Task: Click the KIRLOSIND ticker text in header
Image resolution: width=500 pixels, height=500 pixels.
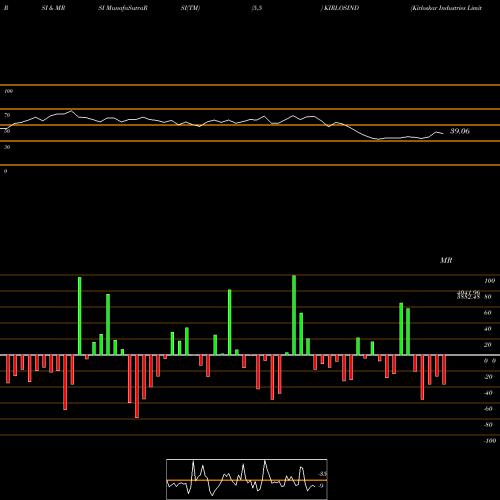Action: (x=342, y=8)
